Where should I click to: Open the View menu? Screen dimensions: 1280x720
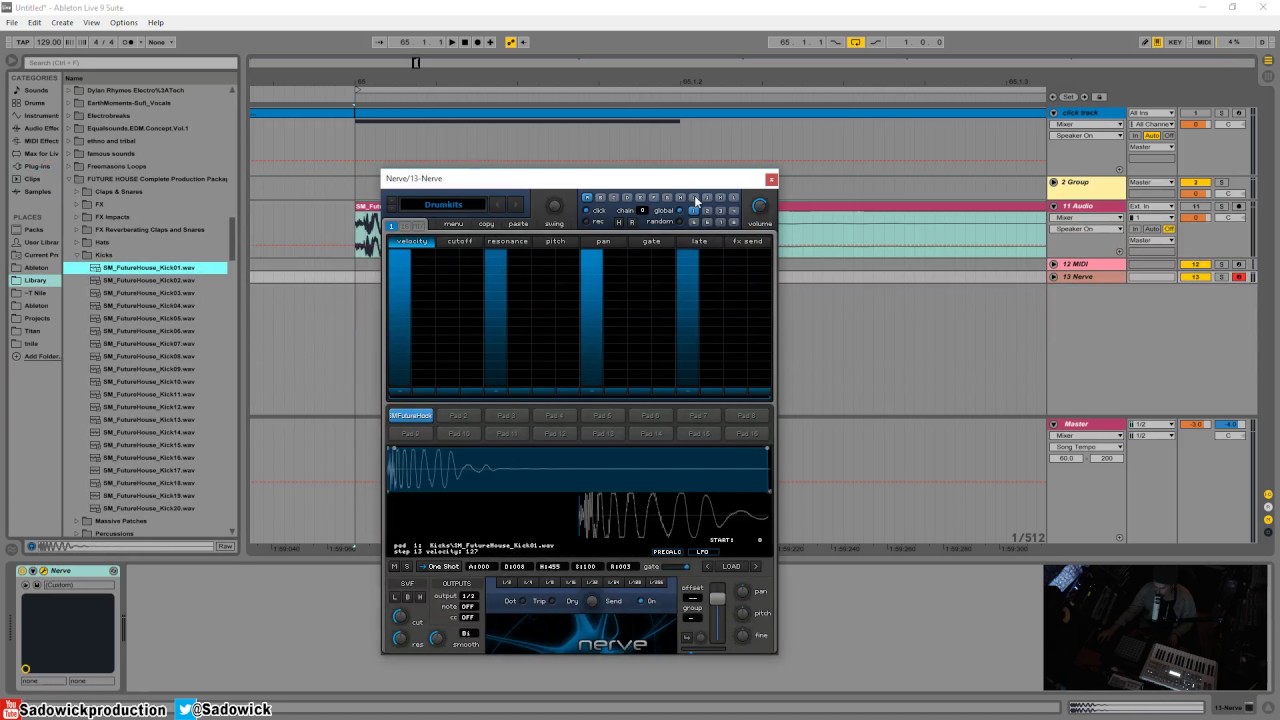pyautogui.click(x=92, y=22)
